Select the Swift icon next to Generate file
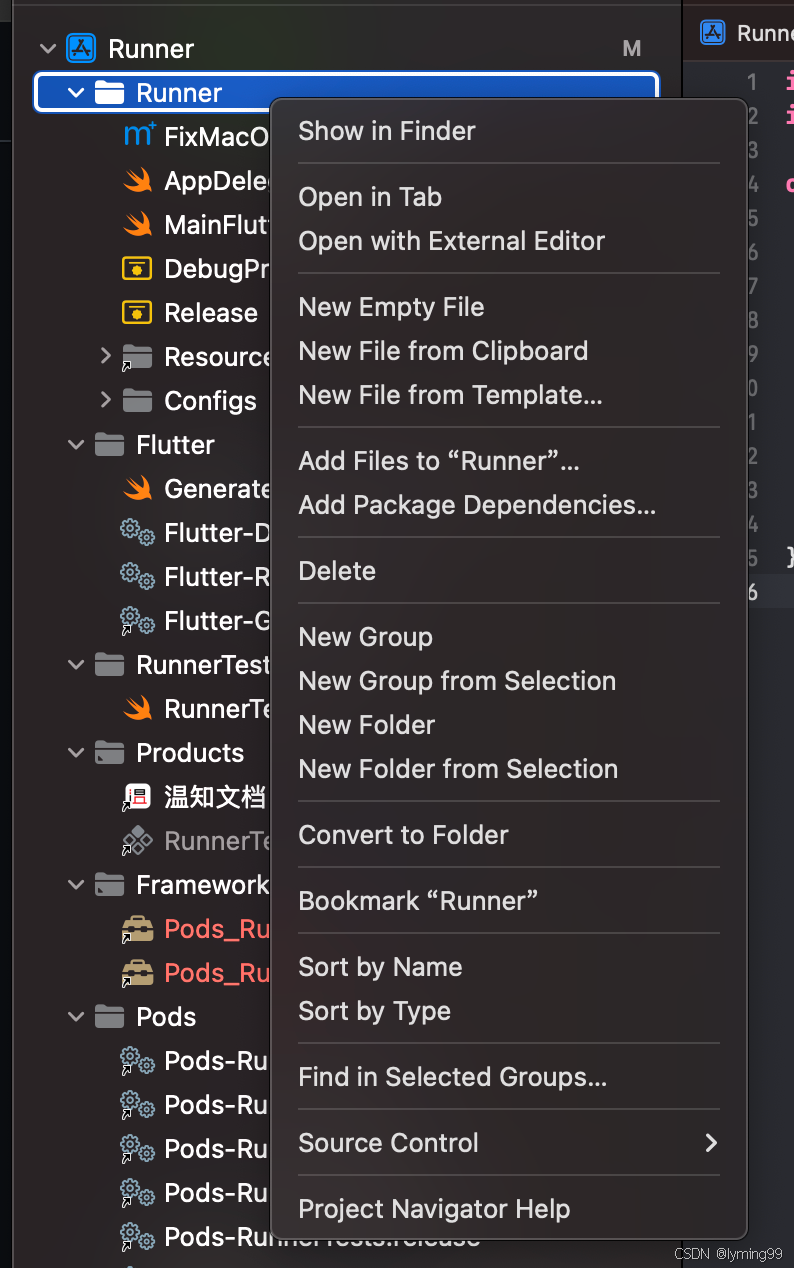Screen dimensions: 794x1268 (x=136, y=488)
